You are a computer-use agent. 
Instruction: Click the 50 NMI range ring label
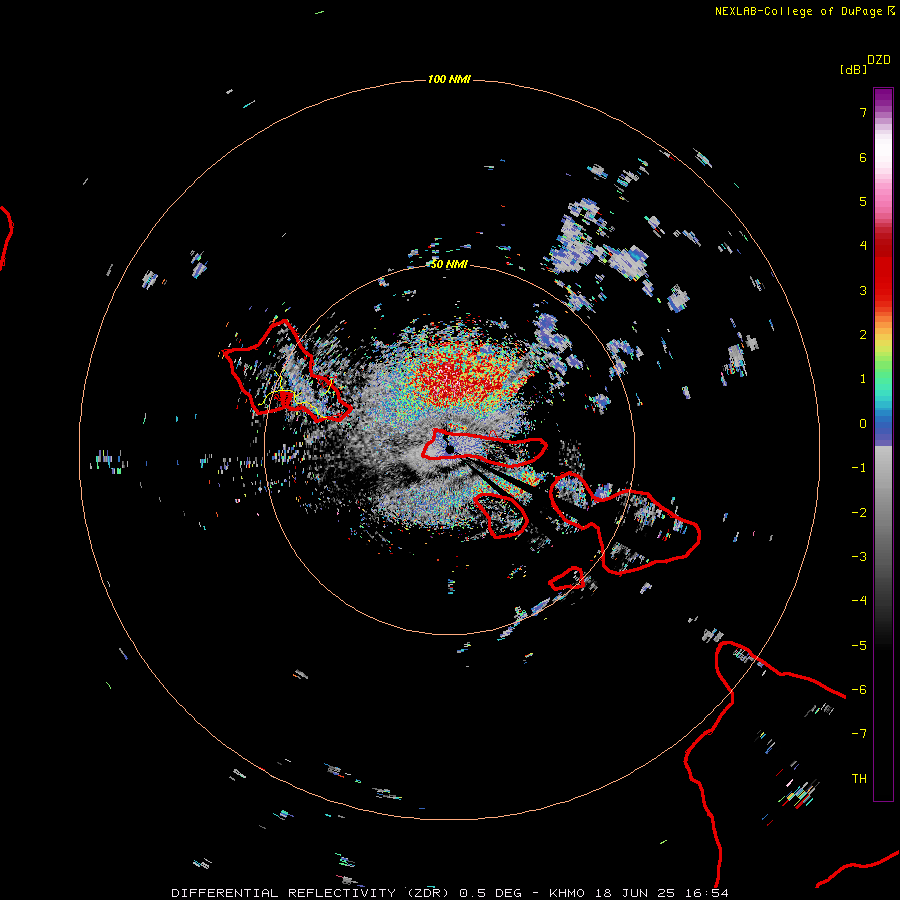[449, 265]
